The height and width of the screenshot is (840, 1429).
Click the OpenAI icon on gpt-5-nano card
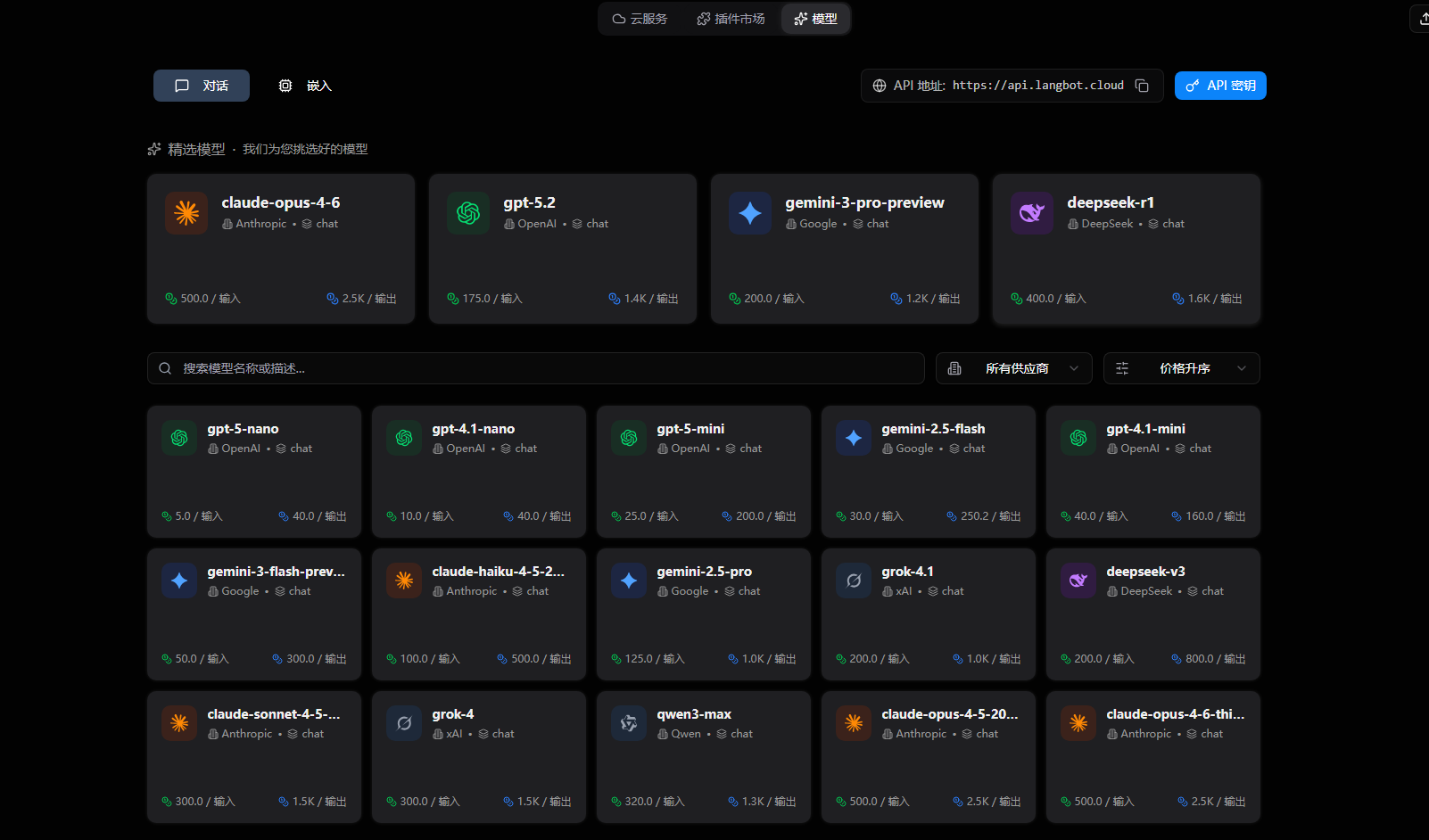pyautogui.click(x=179, y=438)
